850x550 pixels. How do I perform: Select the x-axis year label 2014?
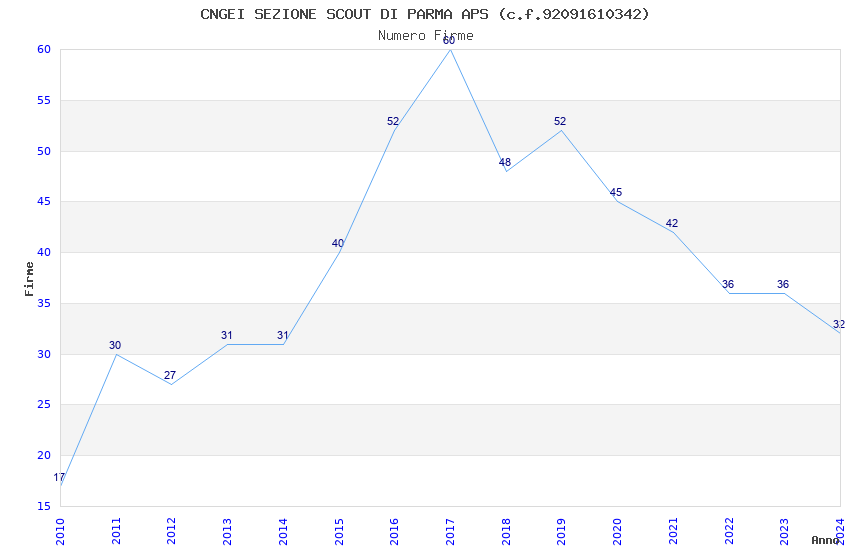click(283, 532)
